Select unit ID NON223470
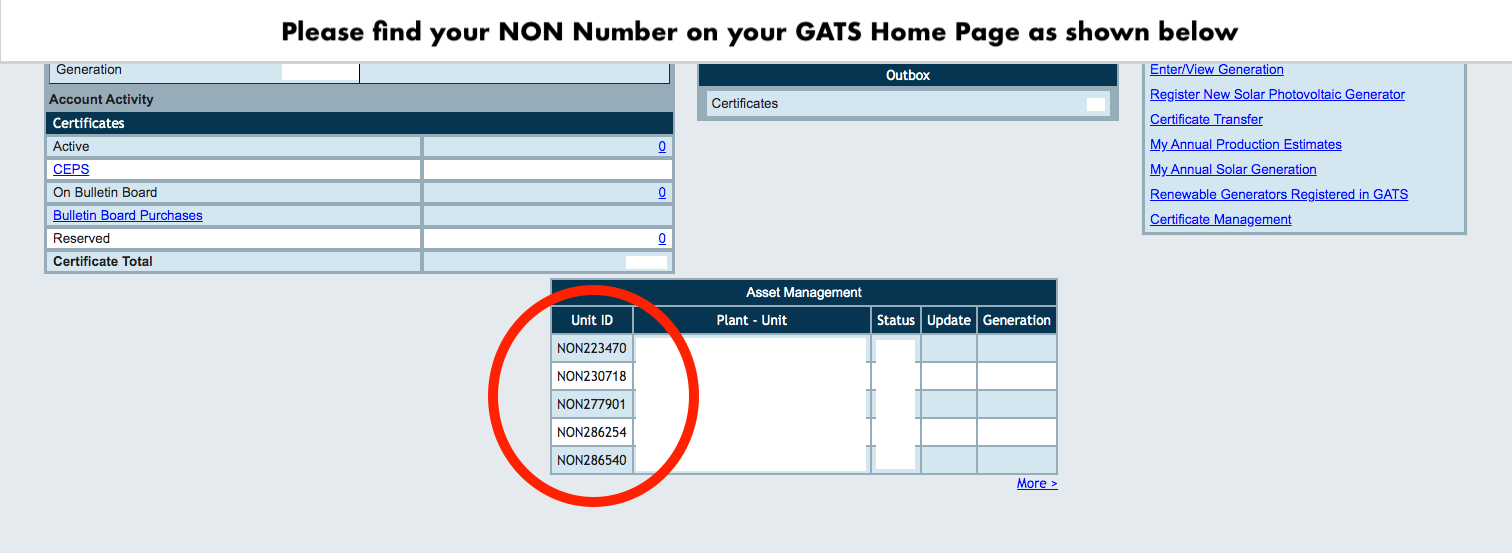Screen dimensions: 1512x553 [592, 348]
